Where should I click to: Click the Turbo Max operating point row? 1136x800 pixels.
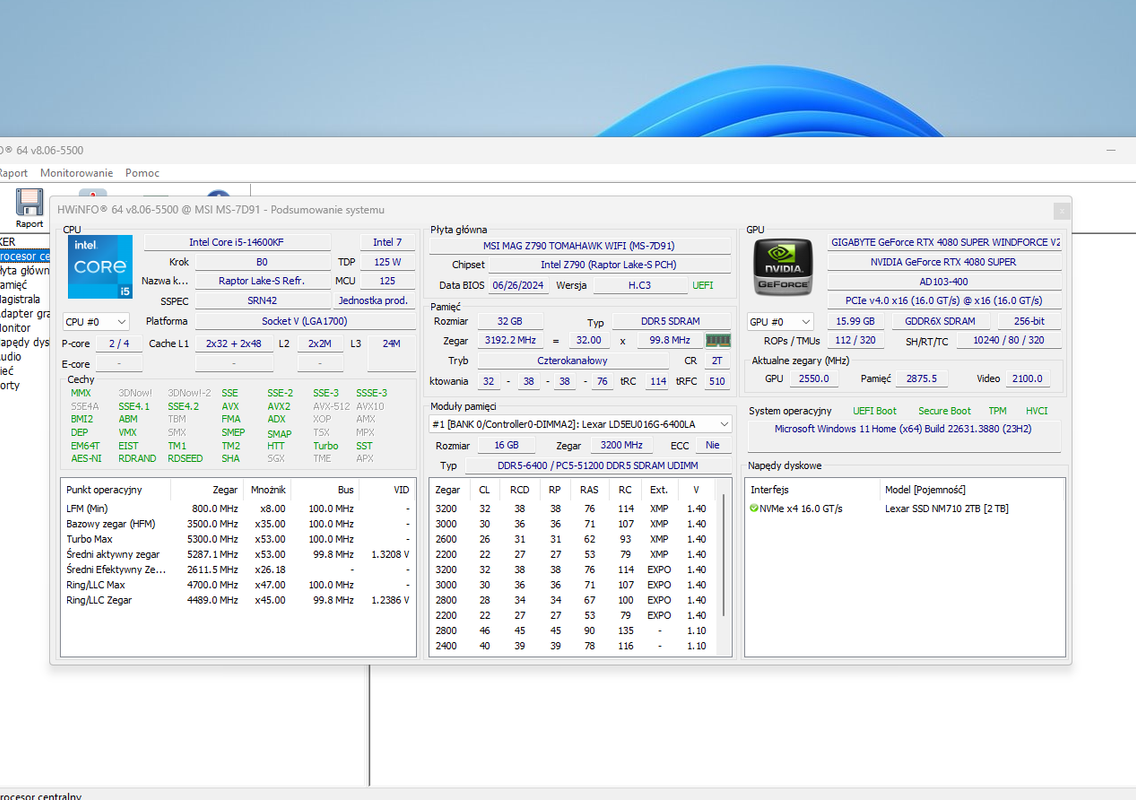(x=238, y=539)
